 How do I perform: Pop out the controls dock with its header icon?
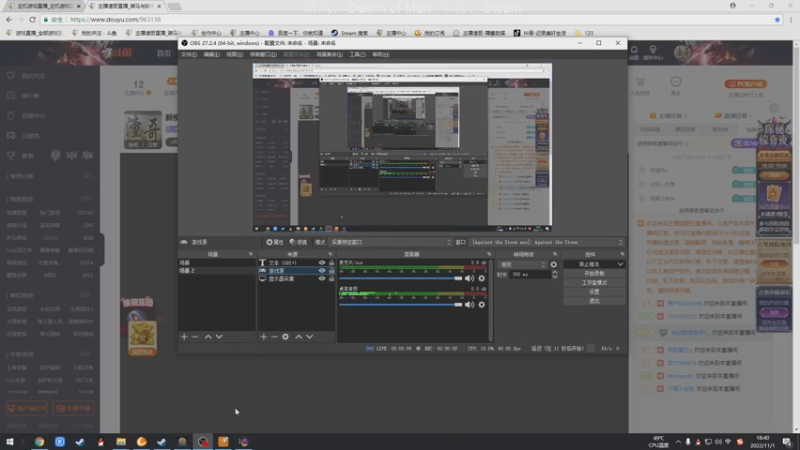pyautogui.click(x=622, y=254)
